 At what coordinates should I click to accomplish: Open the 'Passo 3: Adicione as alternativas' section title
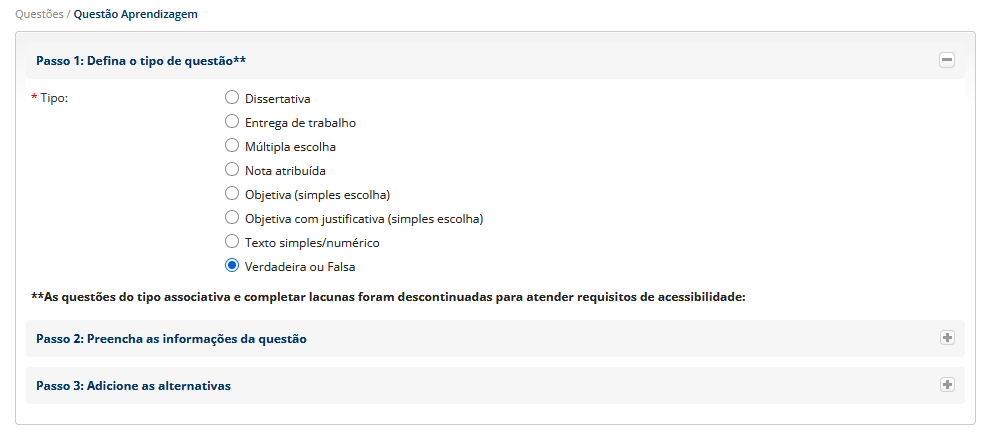point(133,386)
